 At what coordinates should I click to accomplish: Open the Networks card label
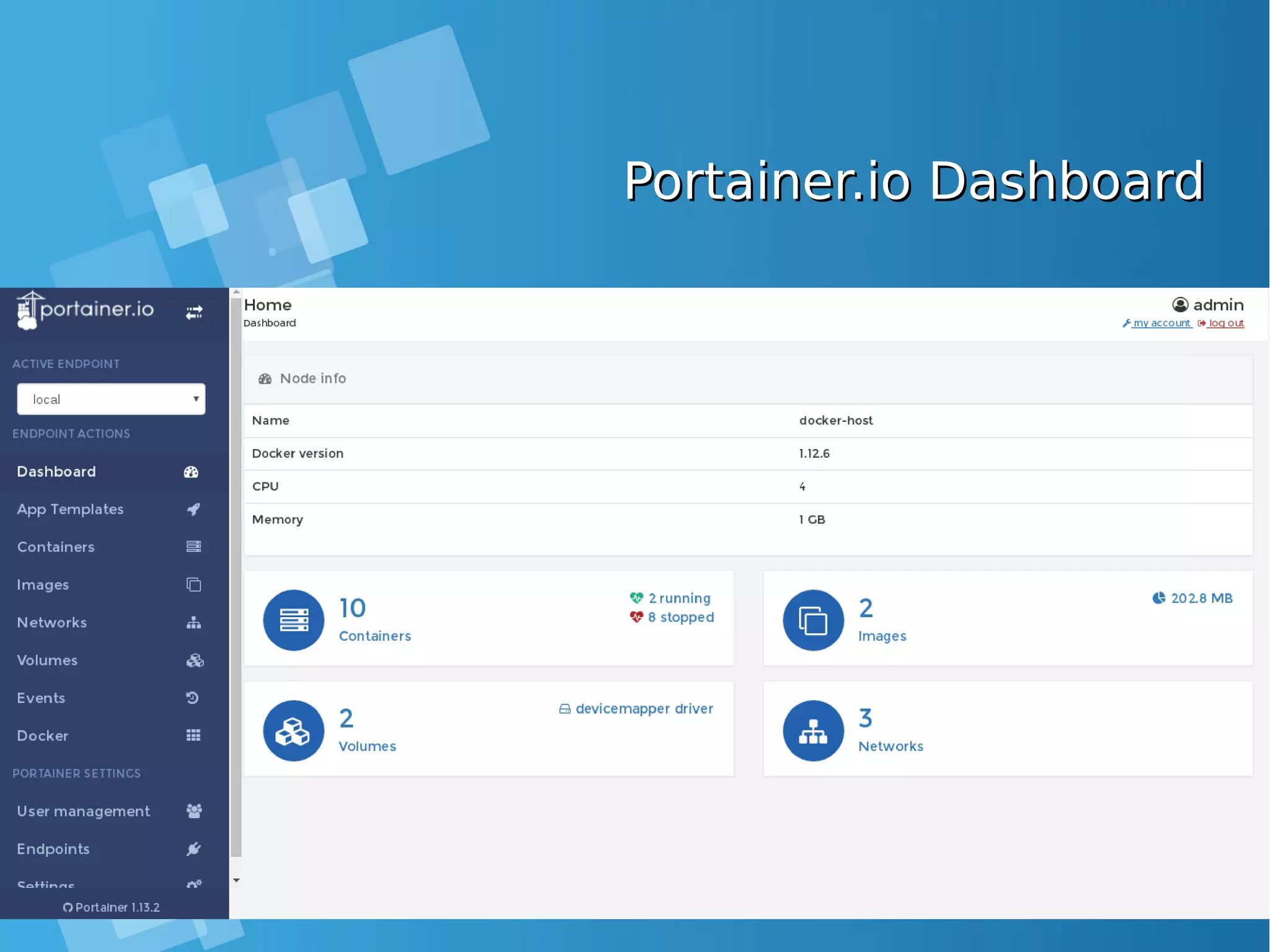coord(891,747)
